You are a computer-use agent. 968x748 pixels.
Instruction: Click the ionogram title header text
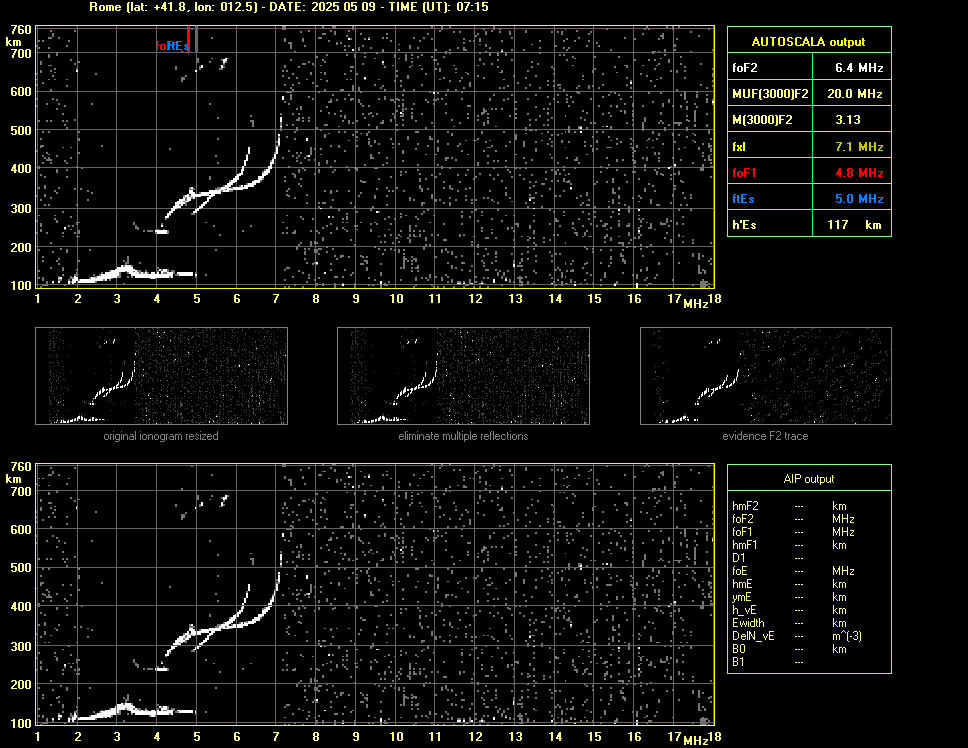[289, 7]
